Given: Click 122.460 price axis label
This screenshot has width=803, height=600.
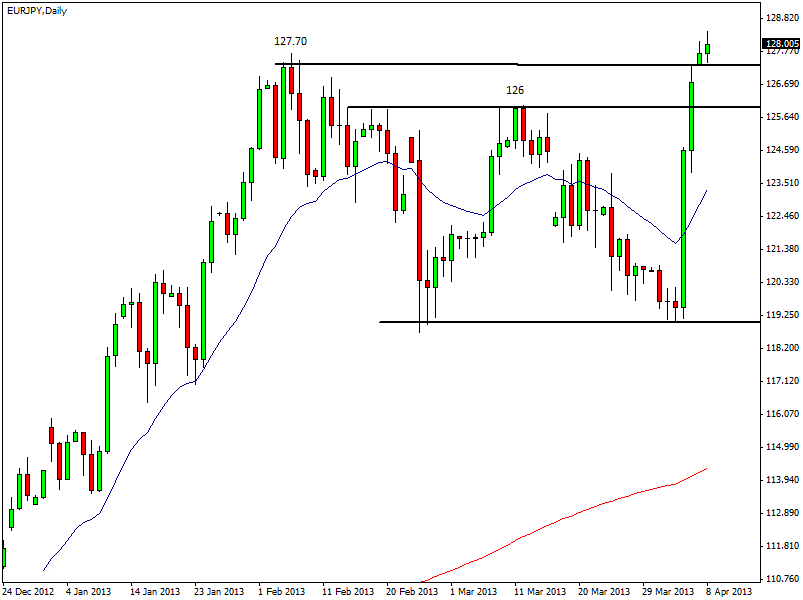Looking at the screenshot, I should pos(780,216).
